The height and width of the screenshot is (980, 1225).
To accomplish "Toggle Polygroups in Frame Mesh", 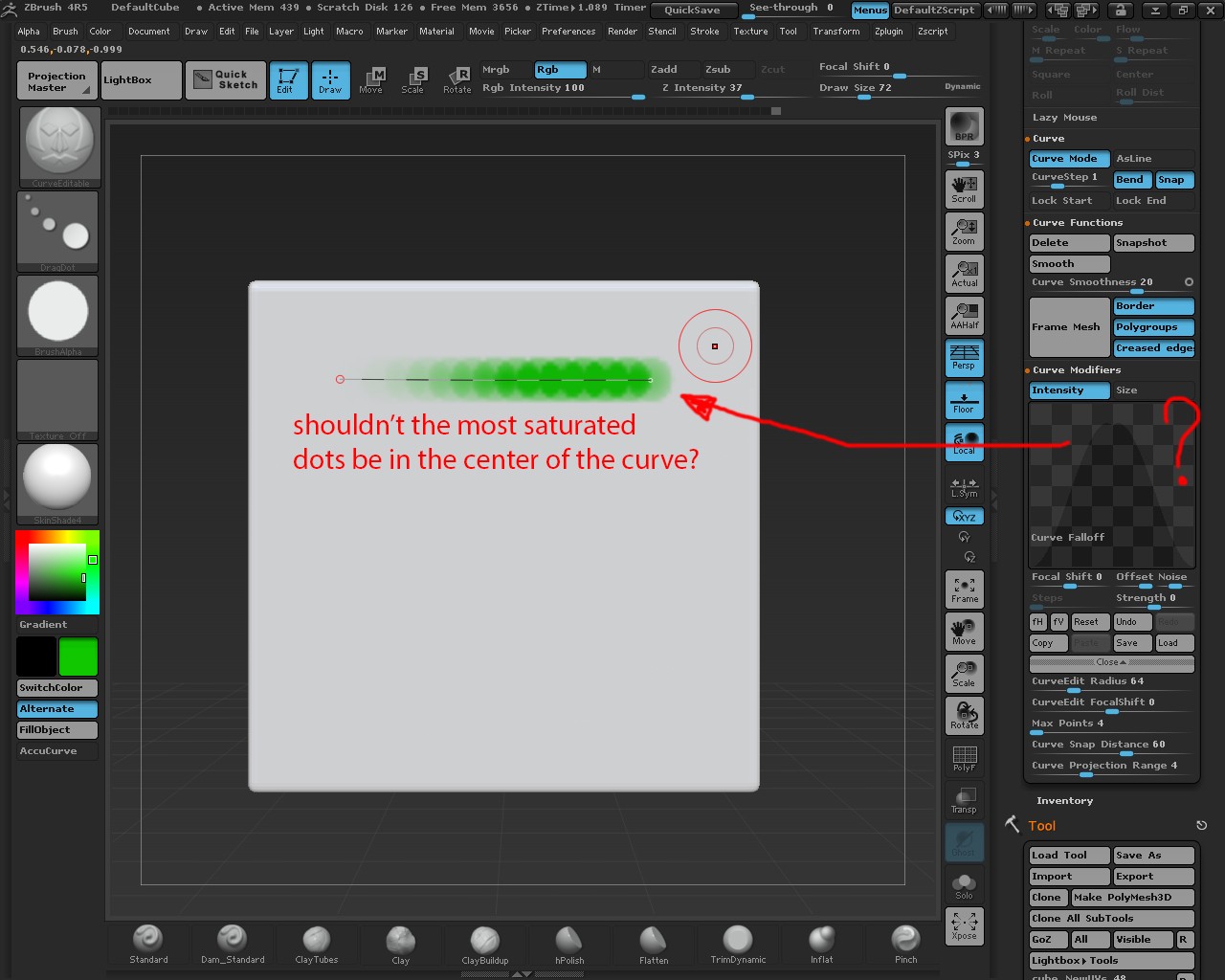I will point(1153,327).
